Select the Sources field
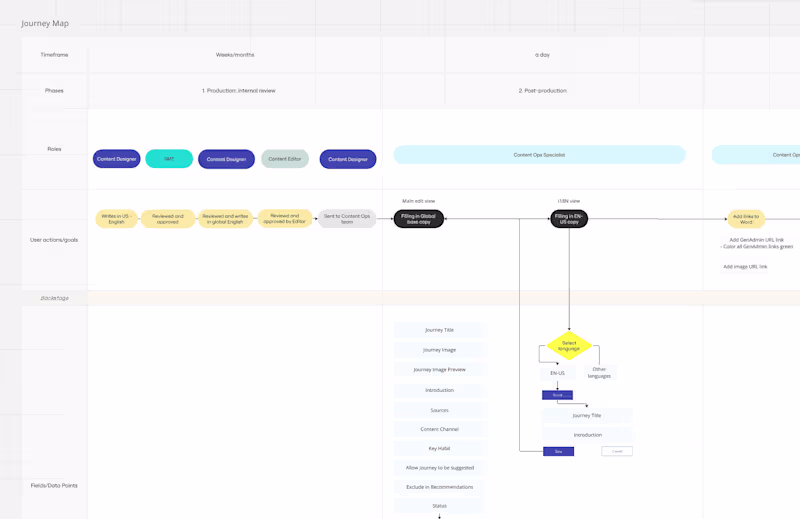Viewport: 800px width, 519px height. point(439,410)
